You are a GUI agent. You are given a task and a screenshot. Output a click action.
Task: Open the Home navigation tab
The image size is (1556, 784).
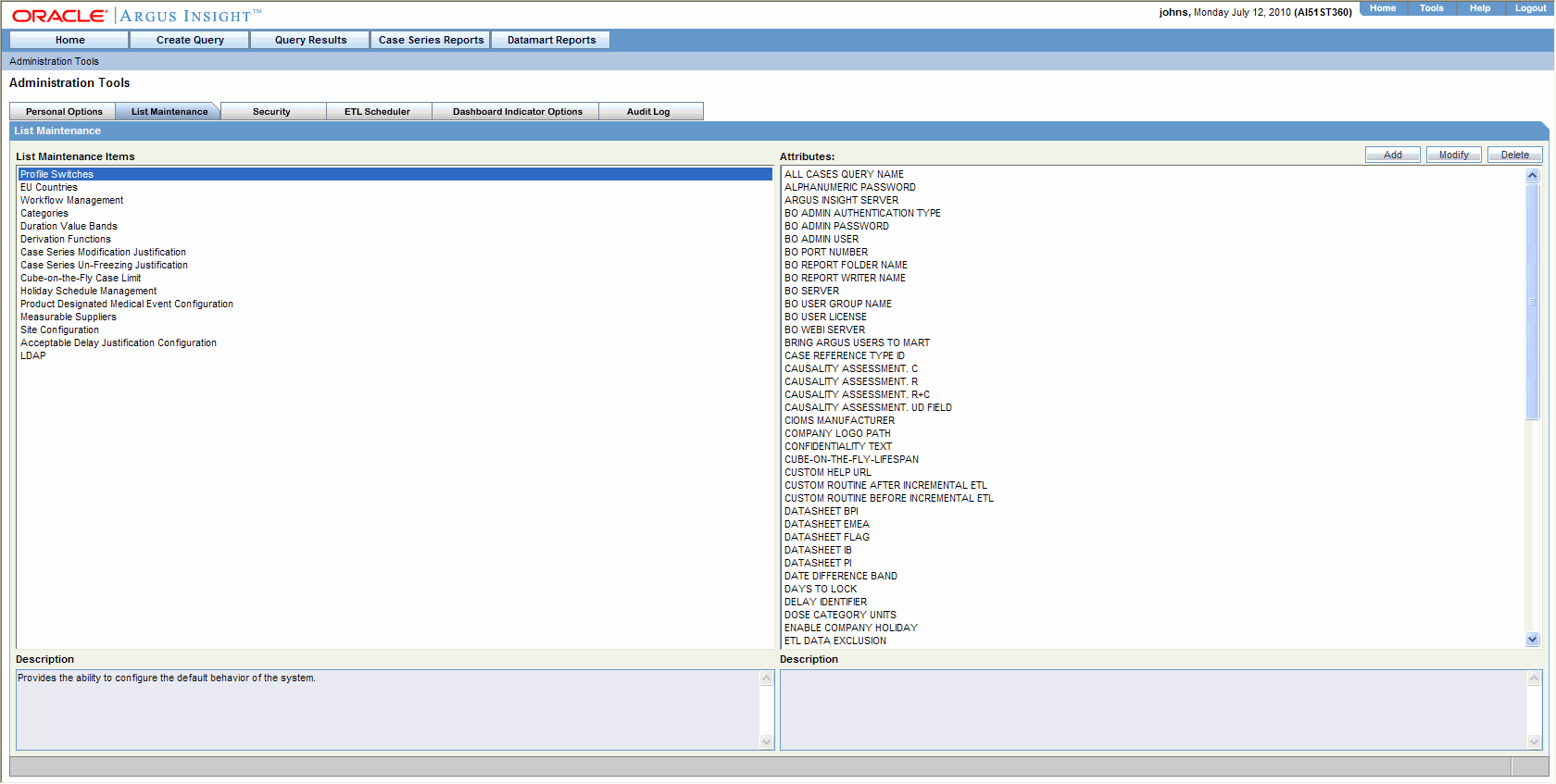click(69, 40)
